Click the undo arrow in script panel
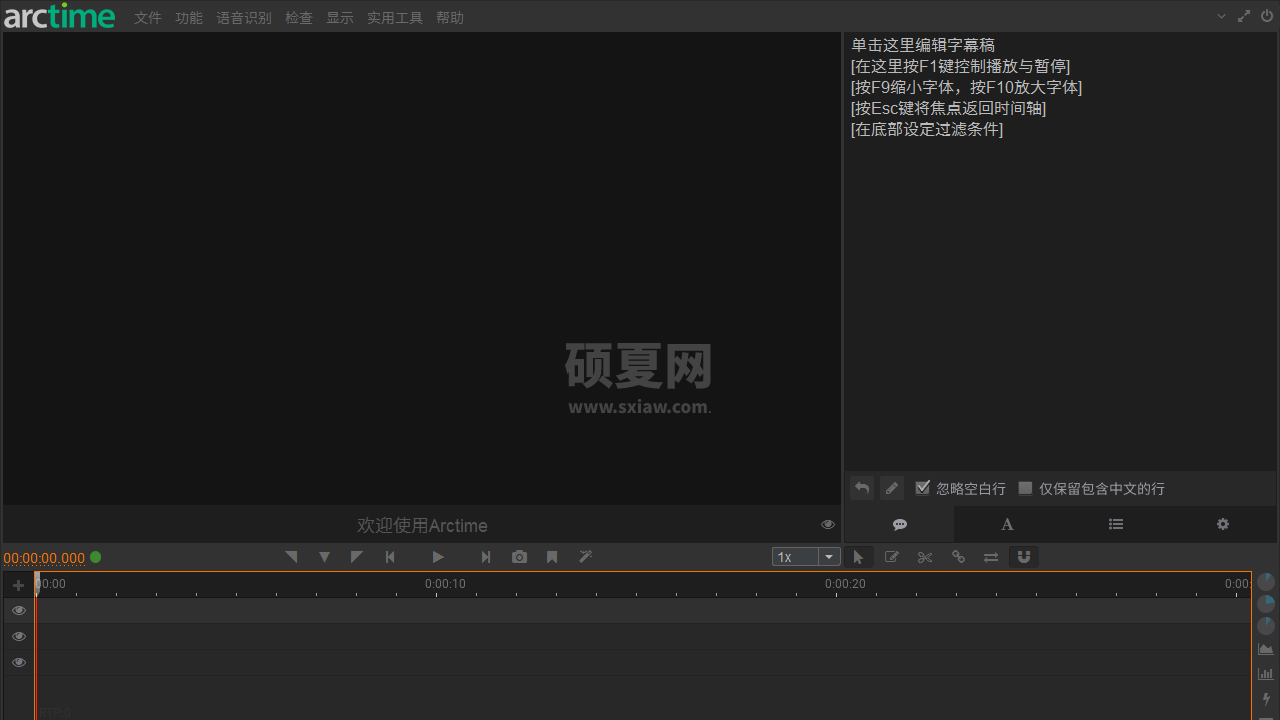 tap(862, 488)
